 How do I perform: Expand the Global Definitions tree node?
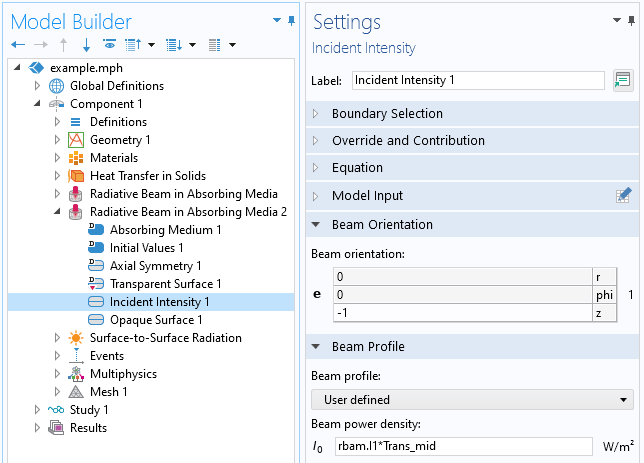pos(37,86)
